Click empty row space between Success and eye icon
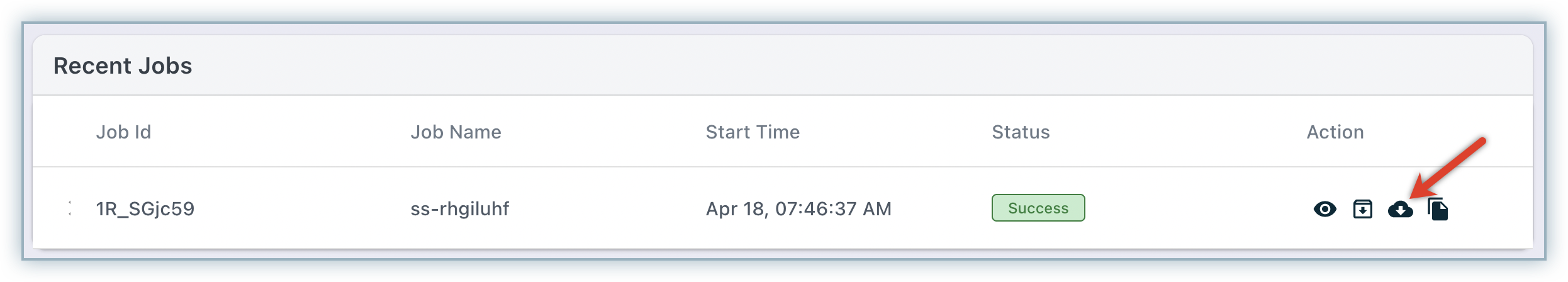Viewport: 1568px width, 282px height. pyautogui.click(x=1196, y=209)
